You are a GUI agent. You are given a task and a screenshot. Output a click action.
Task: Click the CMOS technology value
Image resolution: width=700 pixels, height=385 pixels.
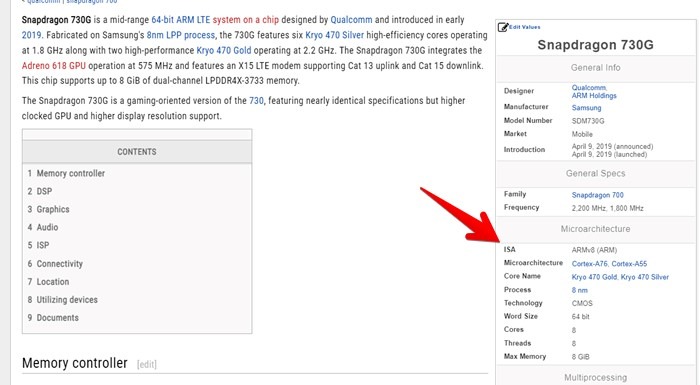(x=582, y=303)
